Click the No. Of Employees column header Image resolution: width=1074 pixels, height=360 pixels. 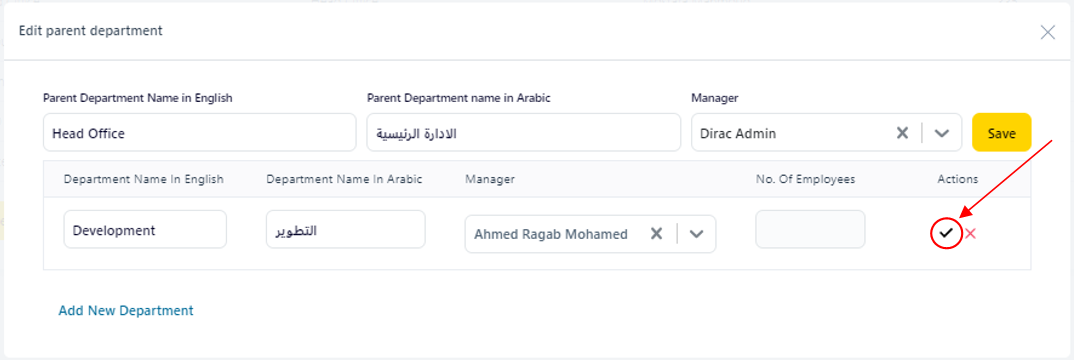[x=806, y=179]
